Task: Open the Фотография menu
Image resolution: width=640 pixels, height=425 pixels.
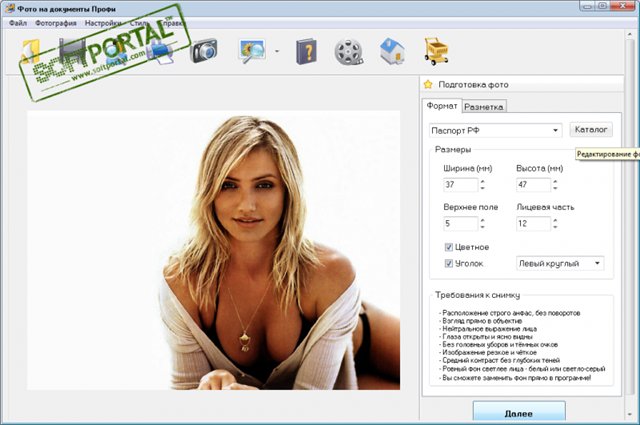Action: click(x=56, y=23)
